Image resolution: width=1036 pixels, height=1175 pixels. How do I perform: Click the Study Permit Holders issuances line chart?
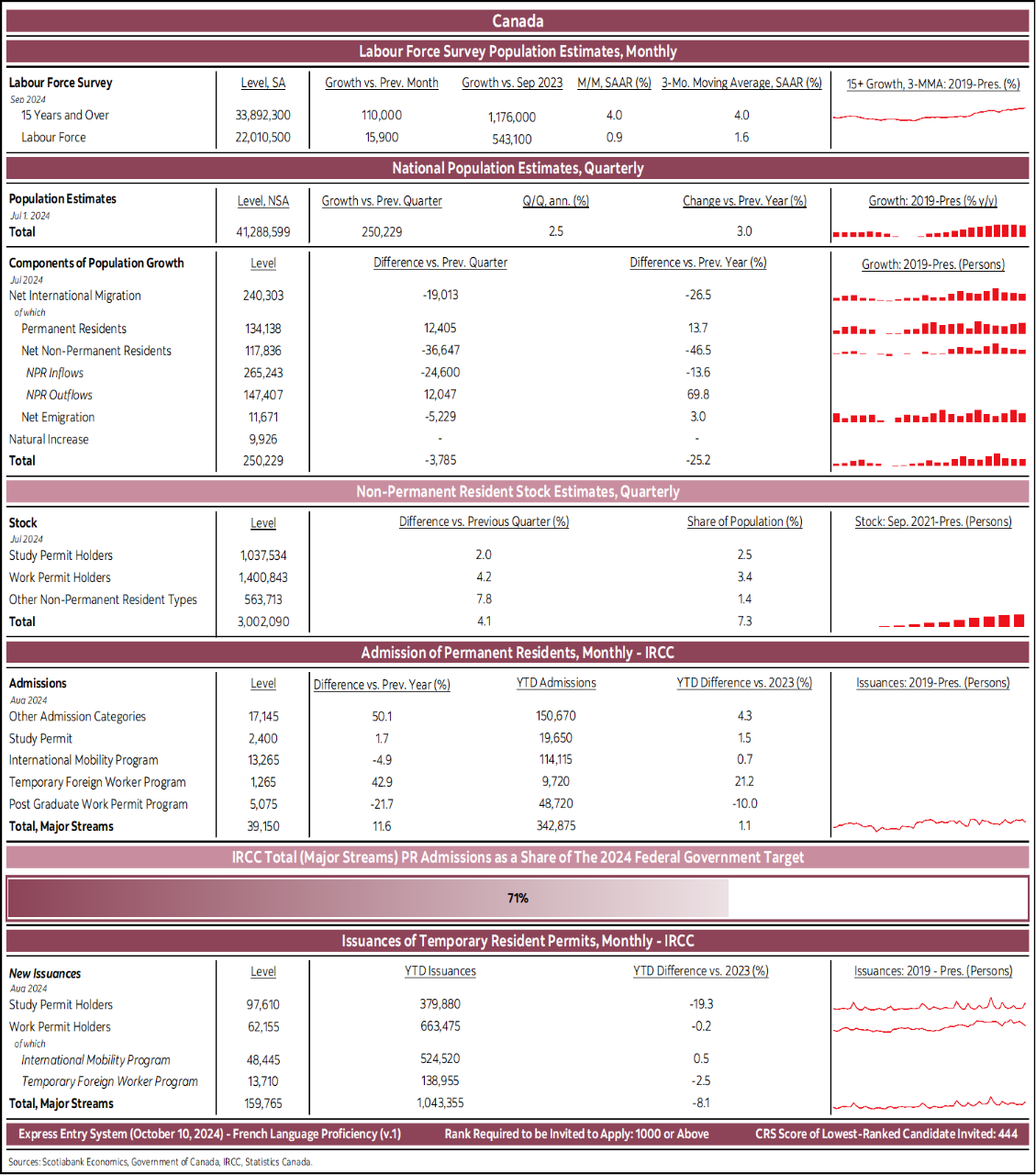tap(930, 1005)
